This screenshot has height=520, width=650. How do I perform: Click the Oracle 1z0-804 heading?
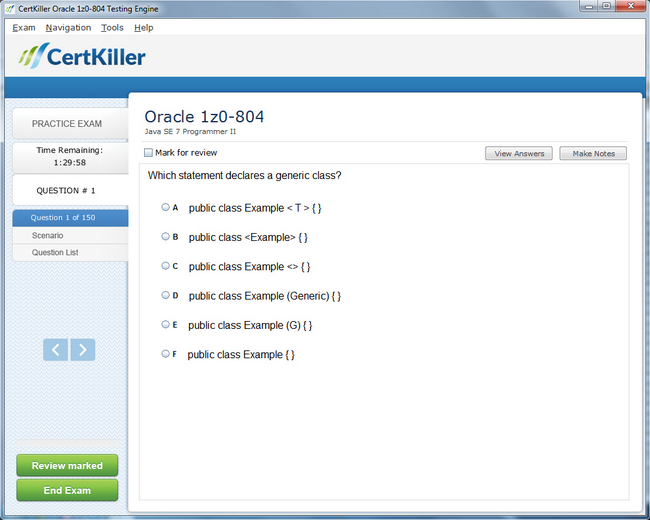coord(204,117)
